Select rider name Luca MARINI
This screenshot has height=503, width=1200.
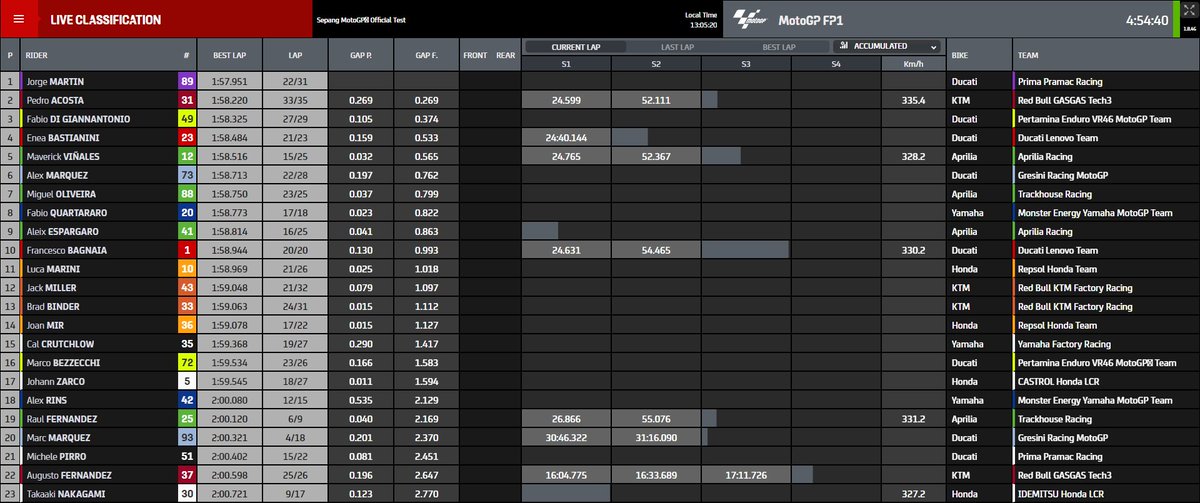point(53,269)
